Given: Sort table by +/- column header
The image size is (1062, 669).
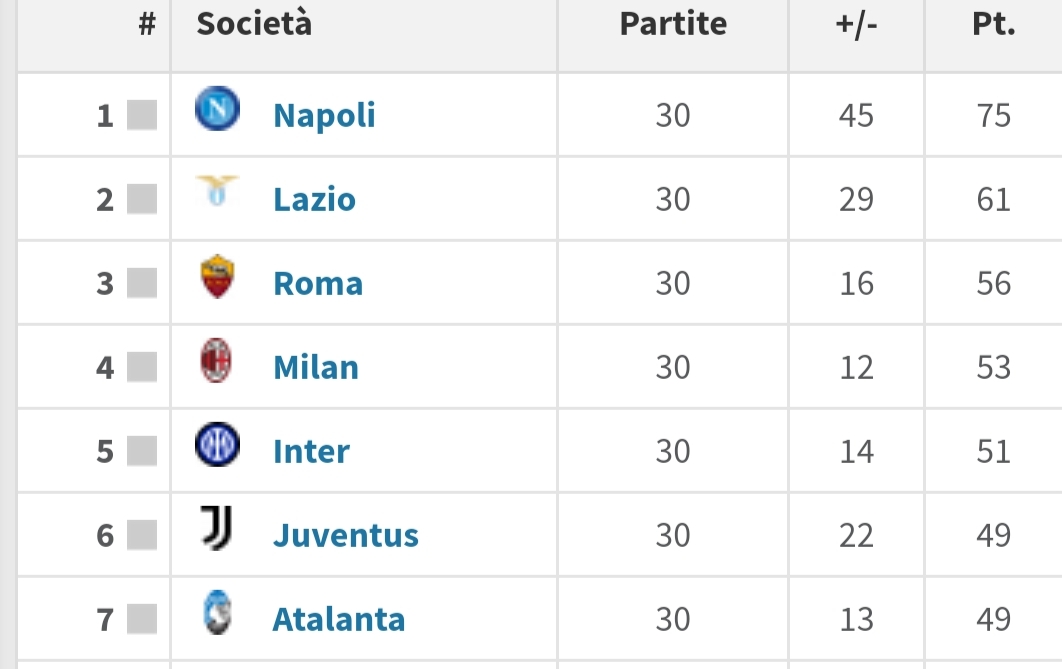Looking at the screenshot, I should pyautogui.click(x=856, y=24).
